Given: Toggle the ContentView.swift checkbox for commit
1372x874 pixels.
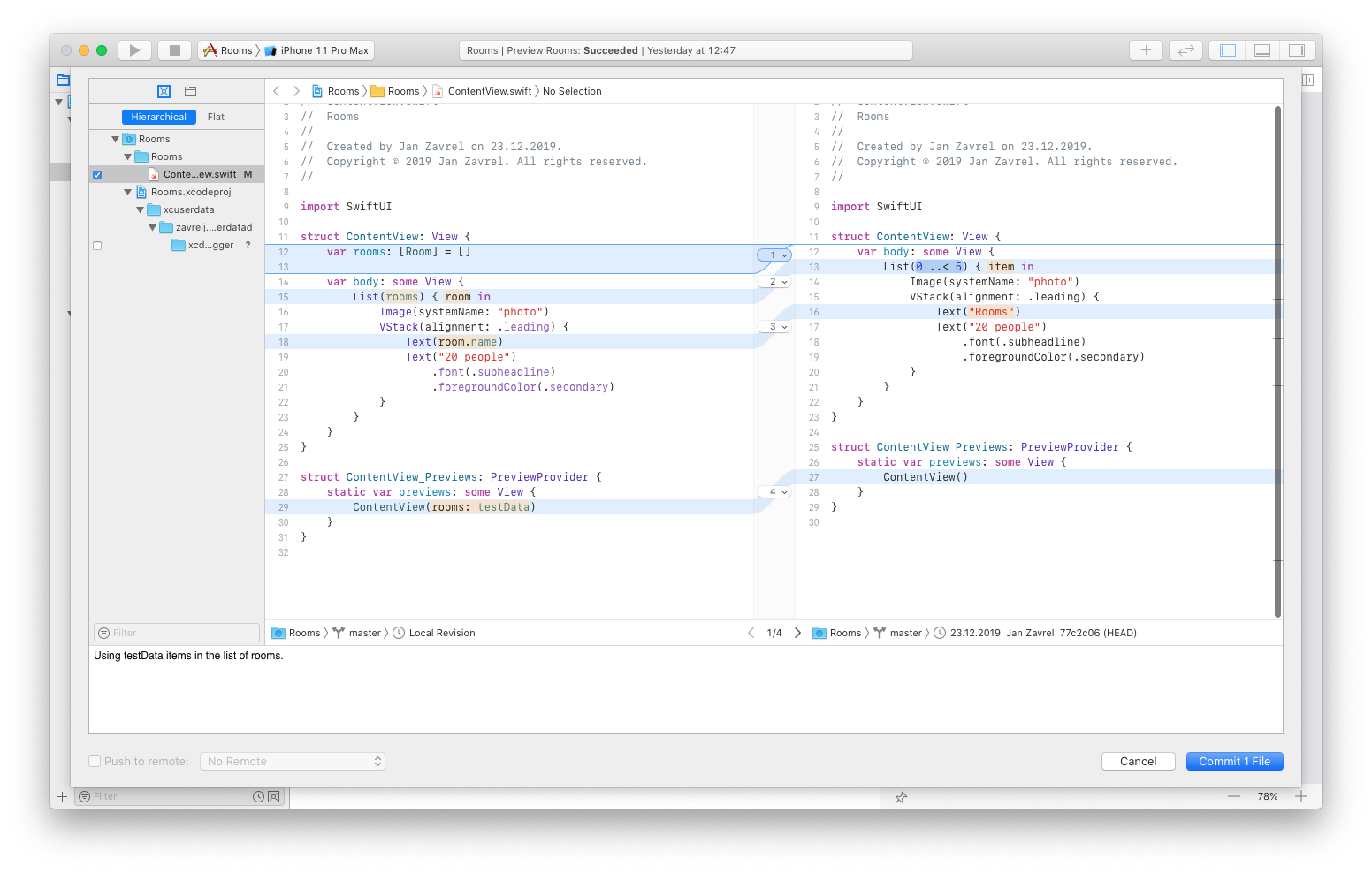Looking at the screenshot, I should (97, 174).
